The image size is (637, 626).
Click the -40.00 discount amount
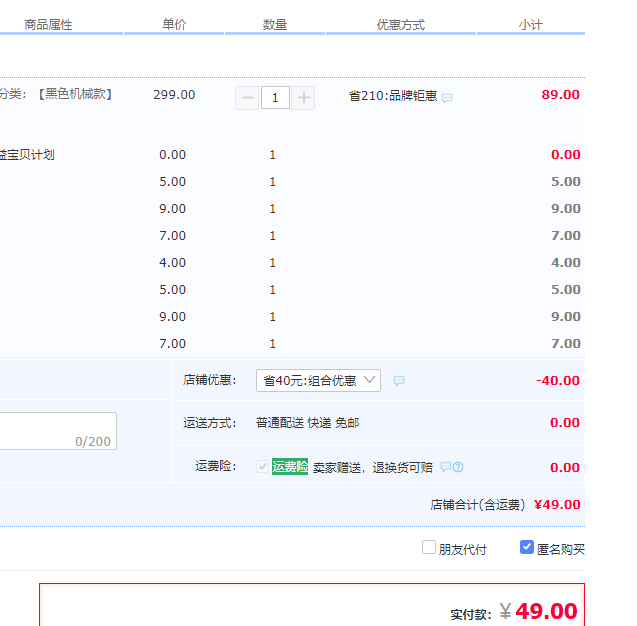558,381
